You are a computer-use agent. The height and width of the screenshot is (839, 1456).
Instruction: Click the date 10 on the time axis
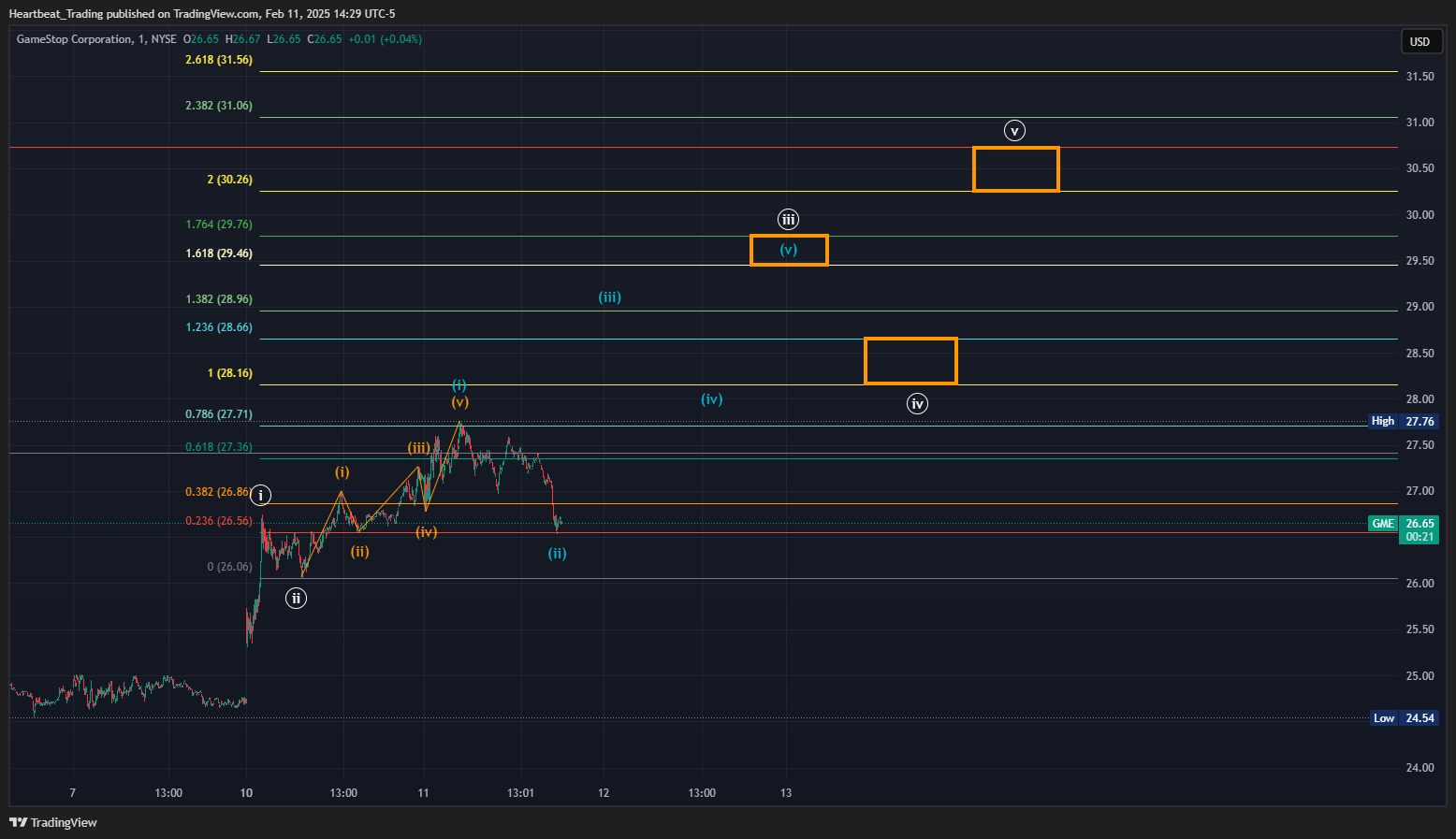[246, 793]
